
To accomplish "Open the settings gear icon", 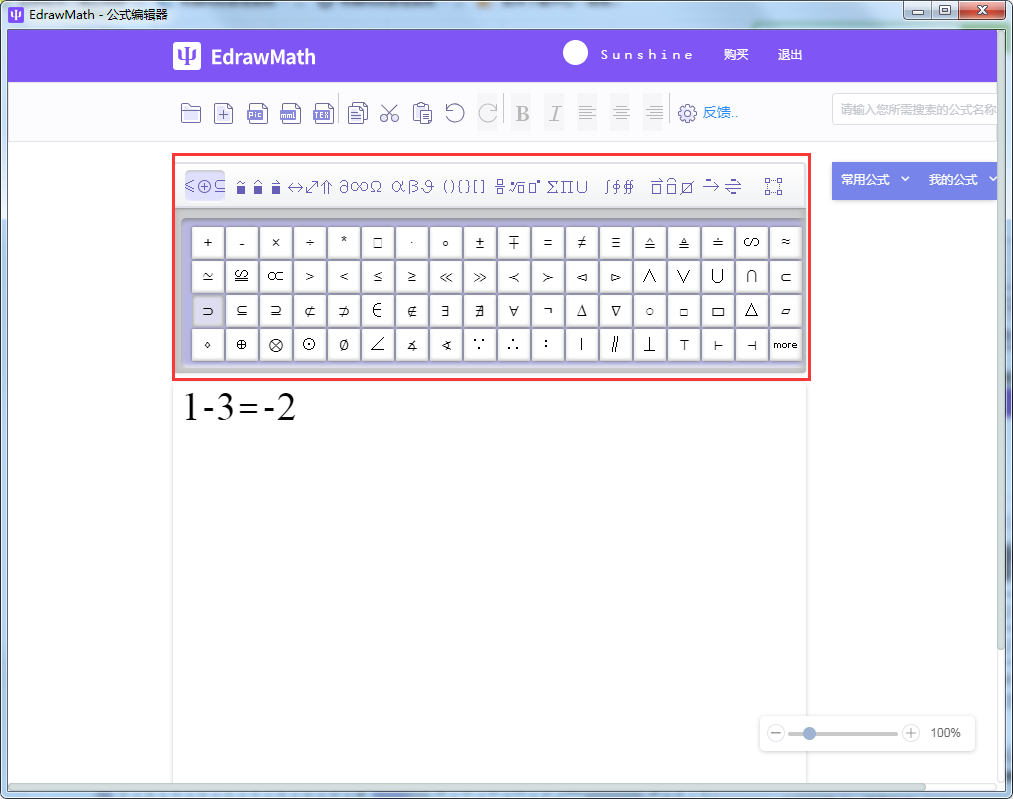I will [687, 113].
